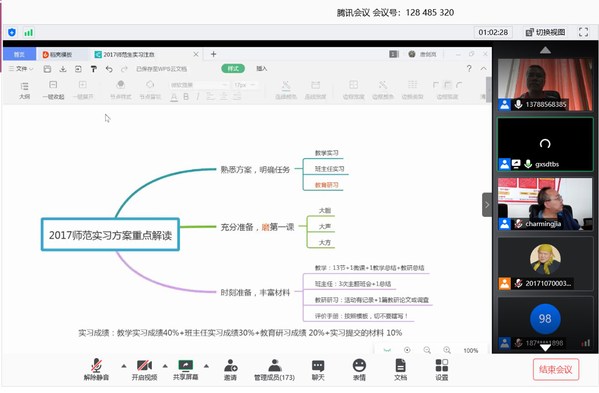Open the 聊天 chat icon

318,369
